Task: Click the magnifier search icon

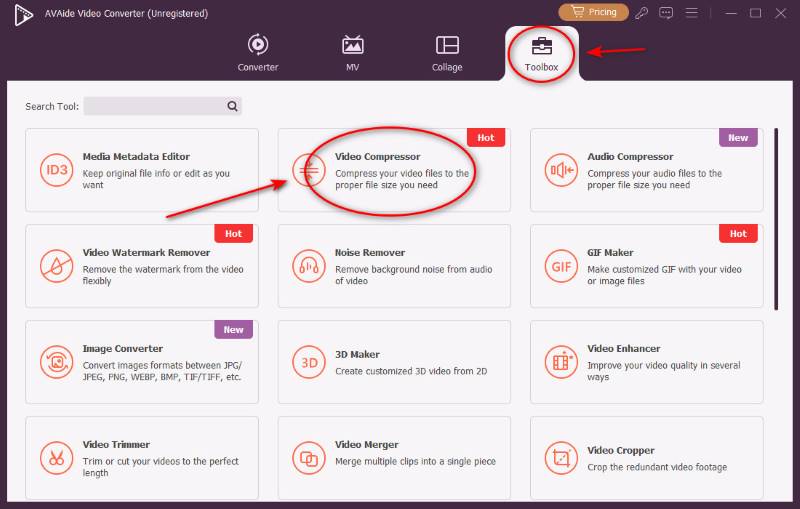Action: coord(232,106)
